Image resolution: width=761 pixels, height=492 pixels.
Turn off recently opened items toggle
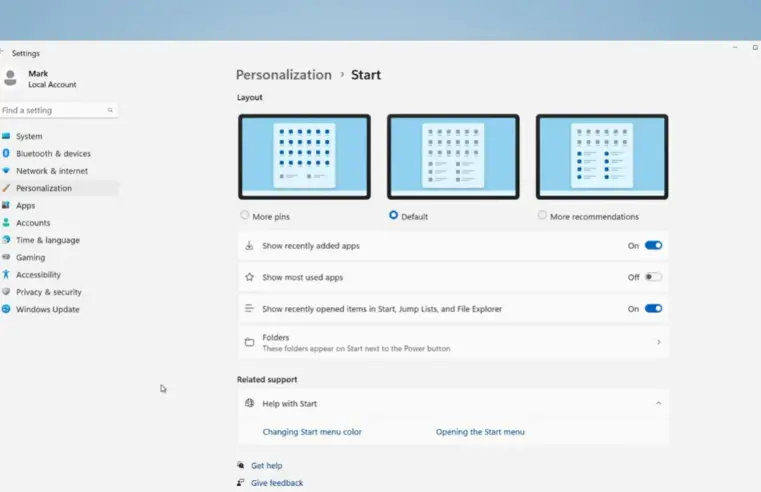point(653,309)
